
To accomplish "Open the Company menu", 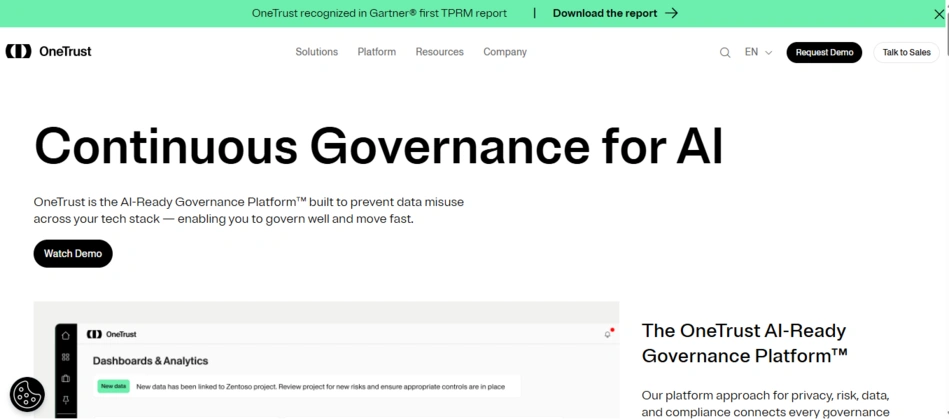I will (505, 52).
